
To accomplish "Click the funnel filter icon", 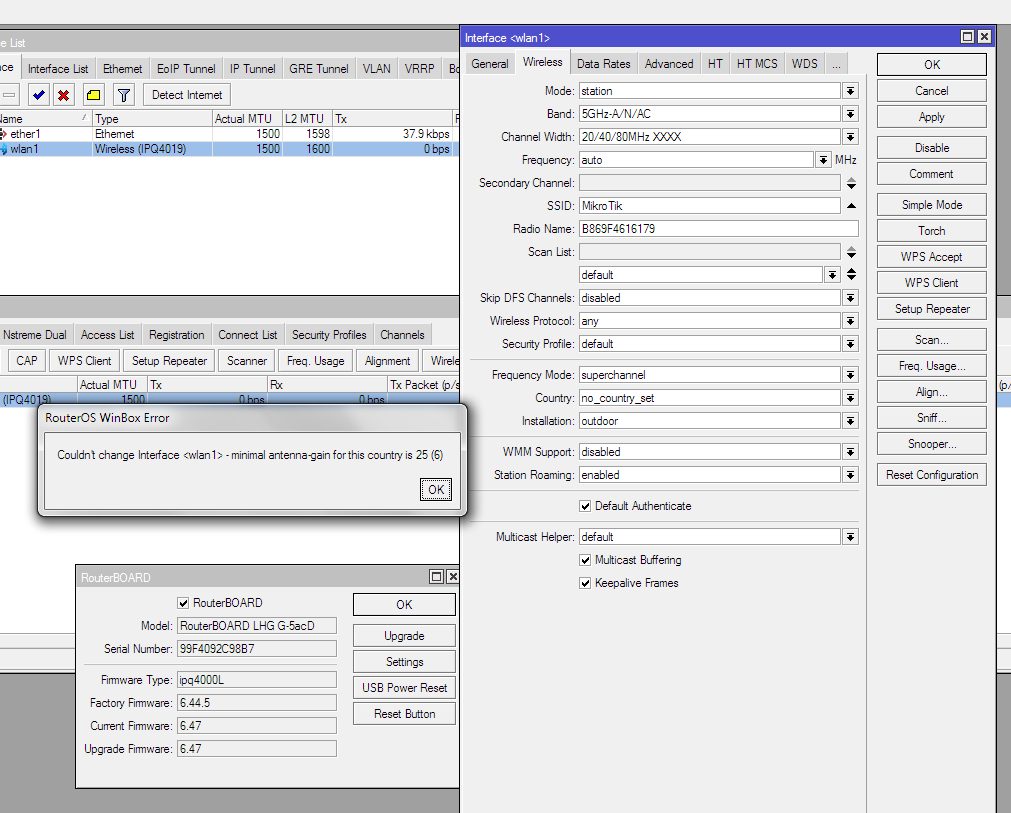I will [123, 95].
